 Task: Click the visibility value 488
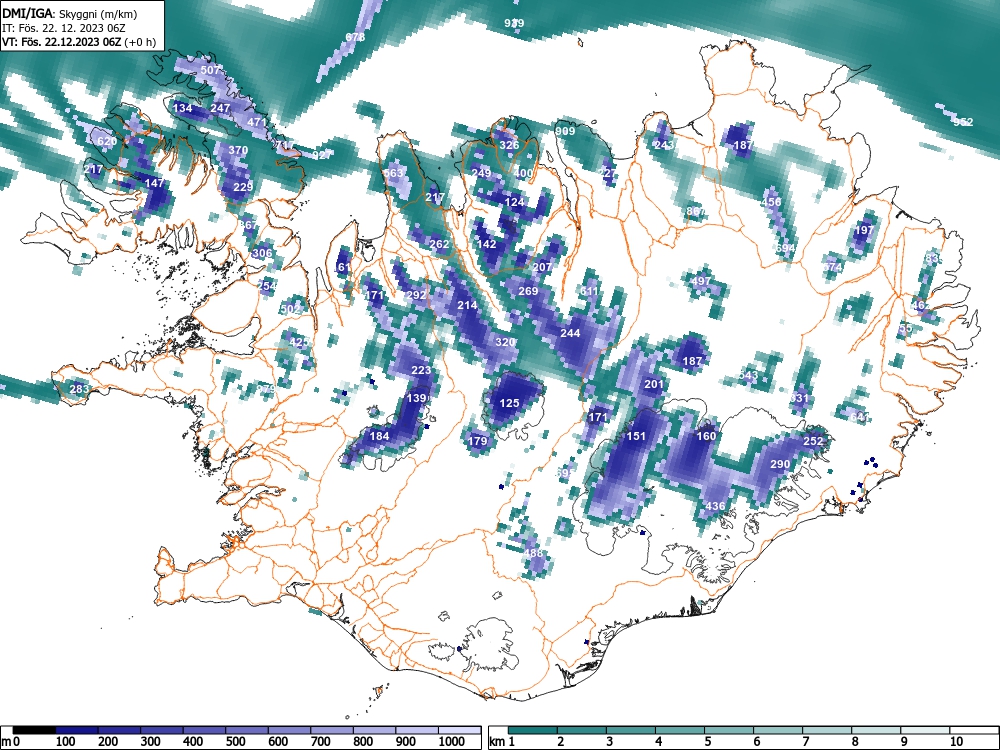533,553
